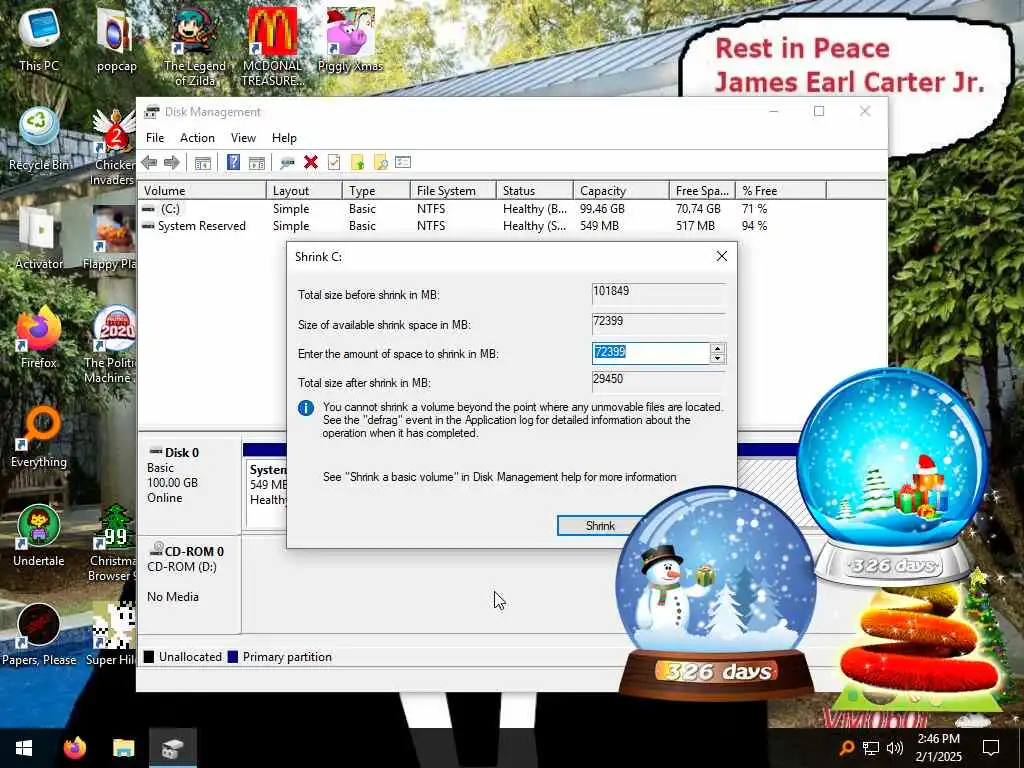This screenshot has width=1024, height=768.
Task: Click Total size after shrink value 29450
Action: tap(658, 381)
